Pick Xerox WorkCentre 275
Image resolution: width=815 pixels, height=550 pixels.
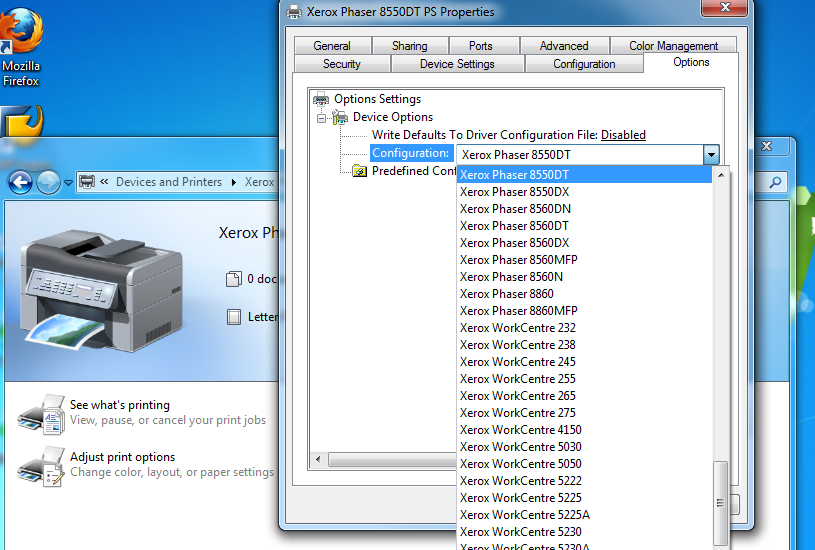click(x=584, y=413)
